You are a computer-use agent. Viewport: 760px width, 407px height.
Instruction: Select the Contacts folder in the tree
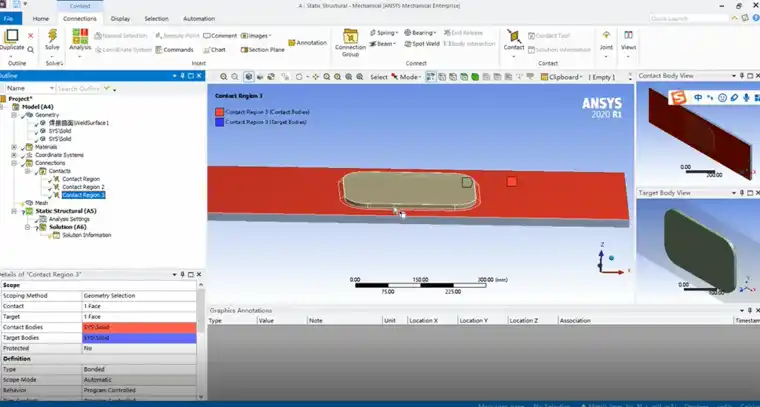[60, 171]
